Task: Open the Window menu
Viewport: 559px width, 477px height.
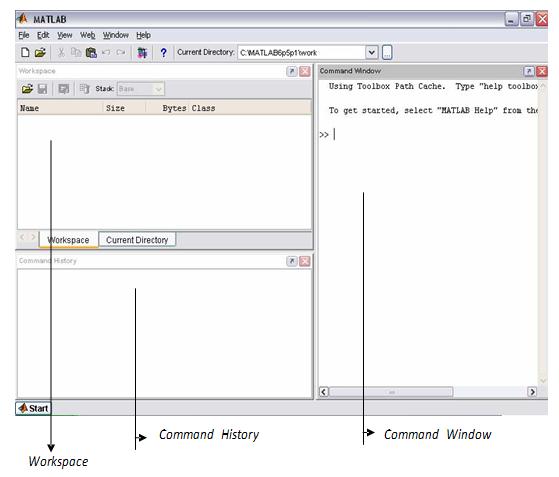Action: tap(116, 35)
